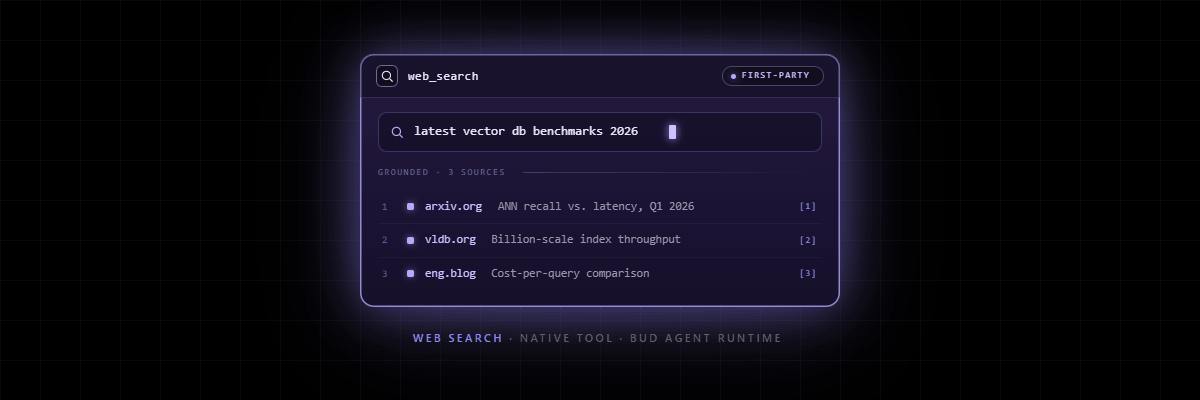Image resolution: width=1200 pixels, height=400 pixels.
Task: Click the square bullet icon beside eng.blog
Action: (410, 273)
